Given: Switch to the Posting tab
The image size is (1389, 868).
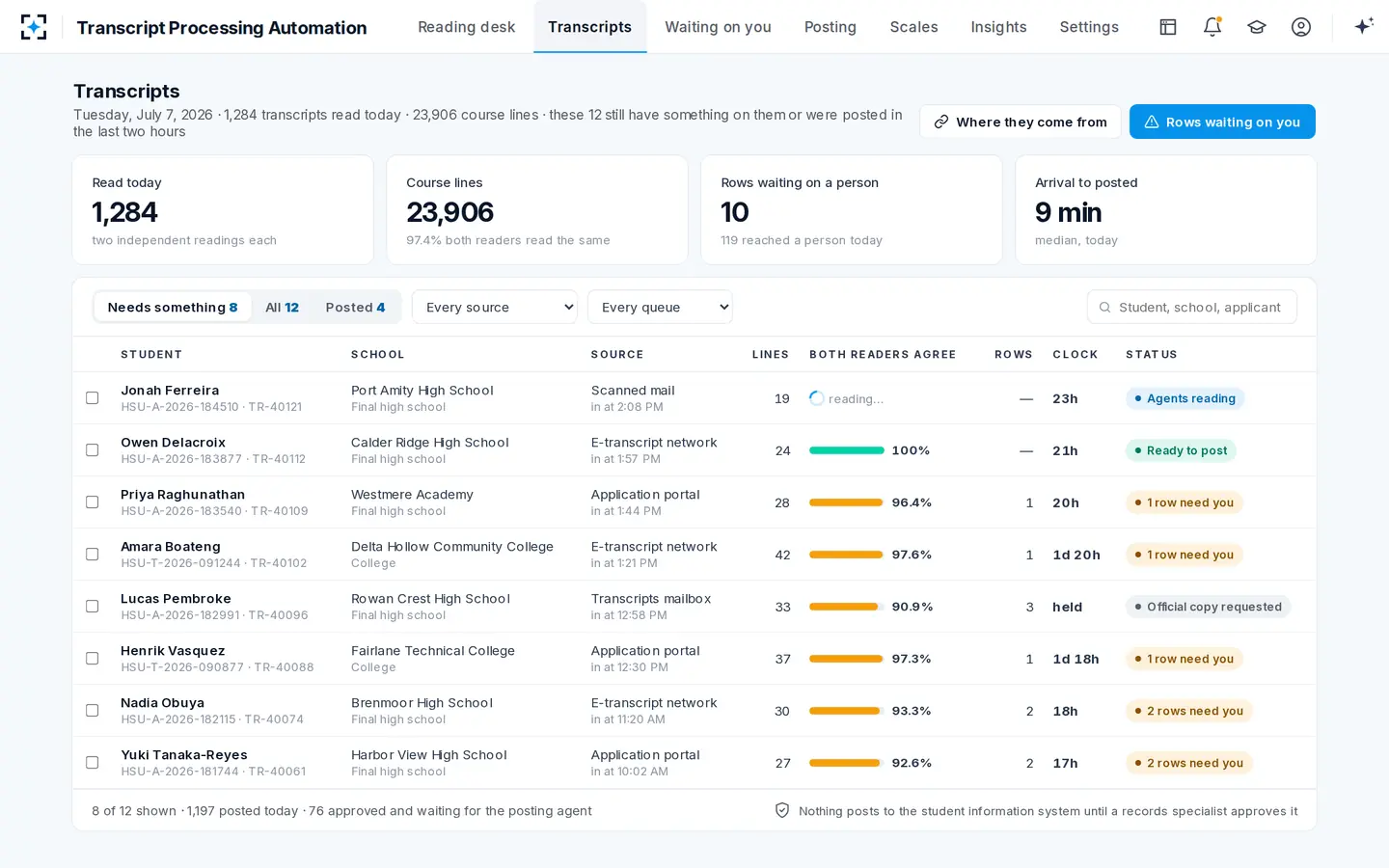Looking at the screenshot, I should pyautogui.click(x=831, y=27).
